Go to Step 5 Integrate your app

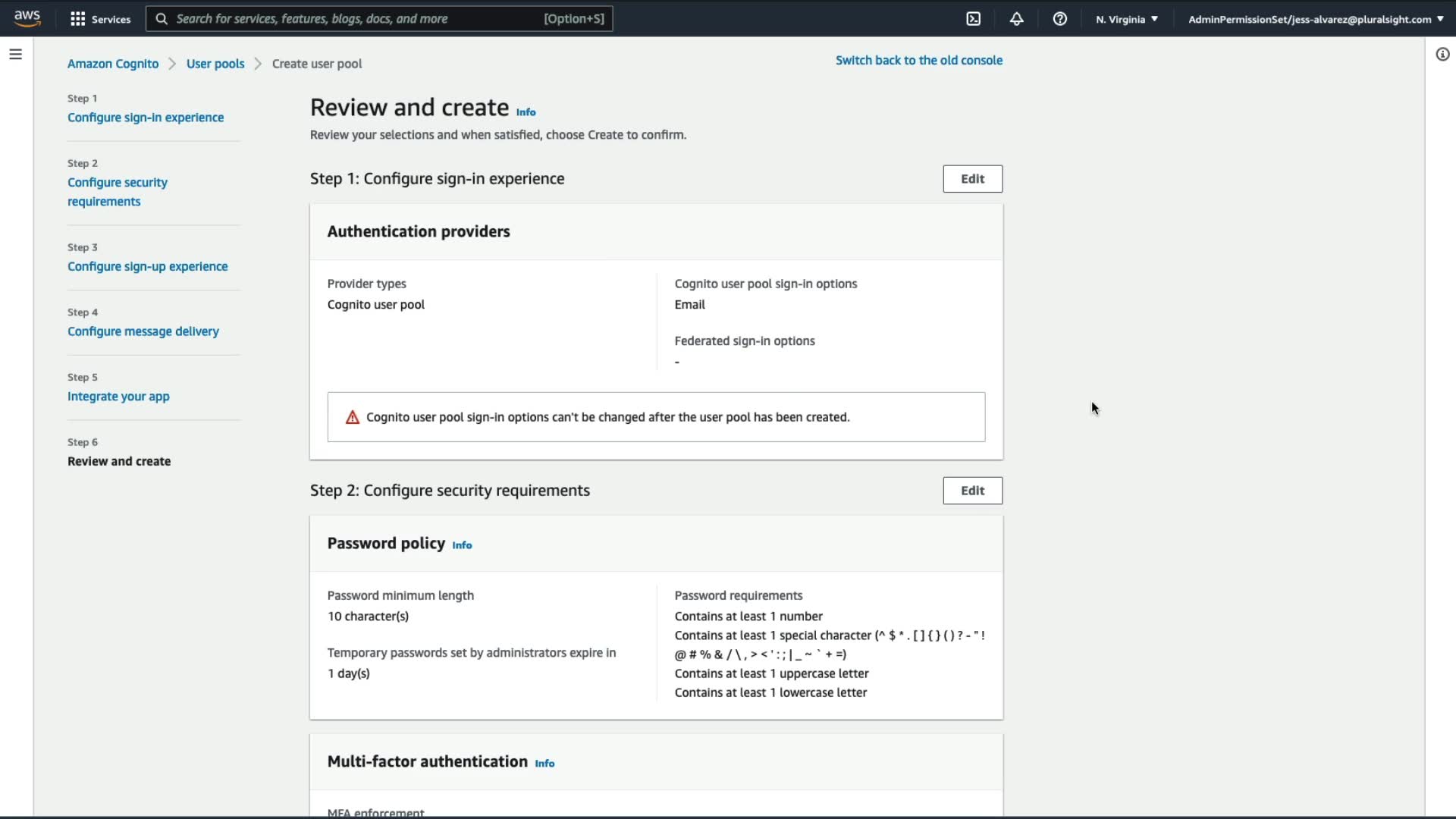tap(118, 397)
